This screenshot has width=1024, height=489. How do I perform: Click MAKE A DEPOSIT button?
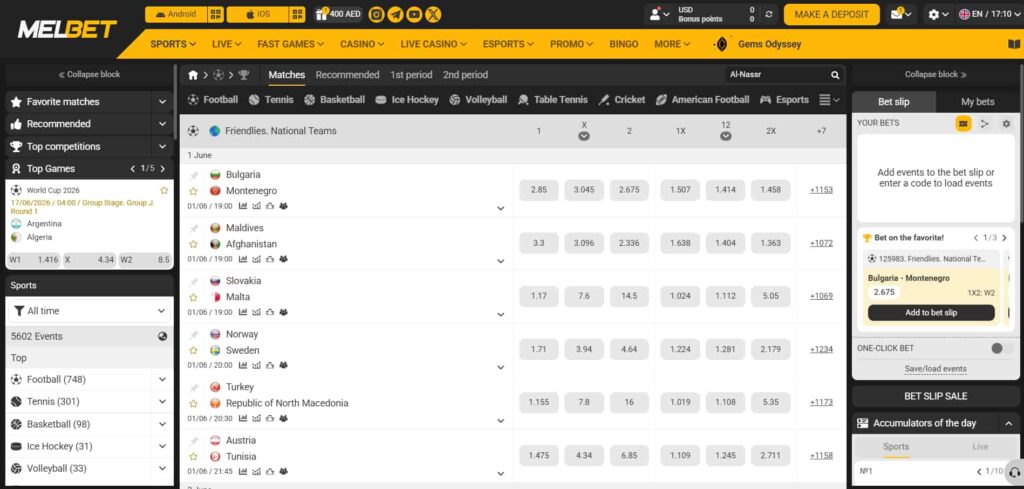tap(831, 14)
